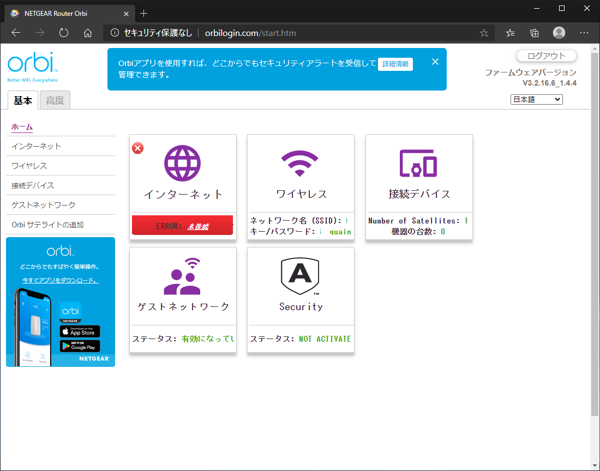Click the ネットワーク名 (SSID) text
Screen dimensions: 600x471
click(295, 221)
